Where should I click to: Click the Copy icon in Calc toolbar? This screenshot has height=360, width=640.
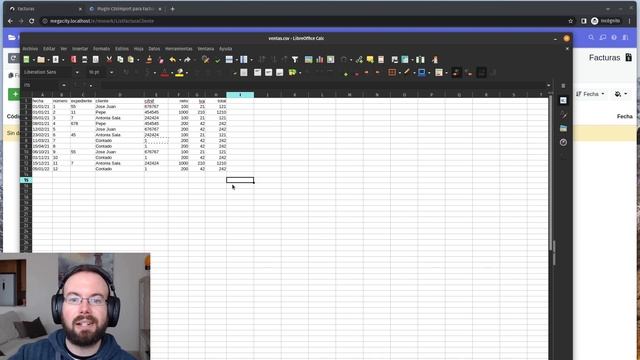click(x=120, y=60)
